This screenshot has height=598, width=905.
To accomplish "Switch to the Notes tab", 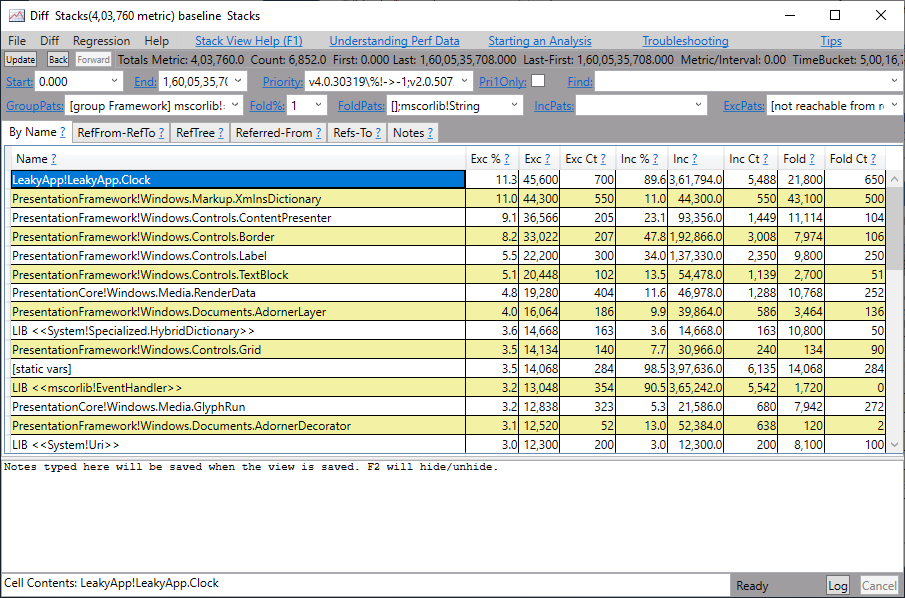I will click(413, 133).
